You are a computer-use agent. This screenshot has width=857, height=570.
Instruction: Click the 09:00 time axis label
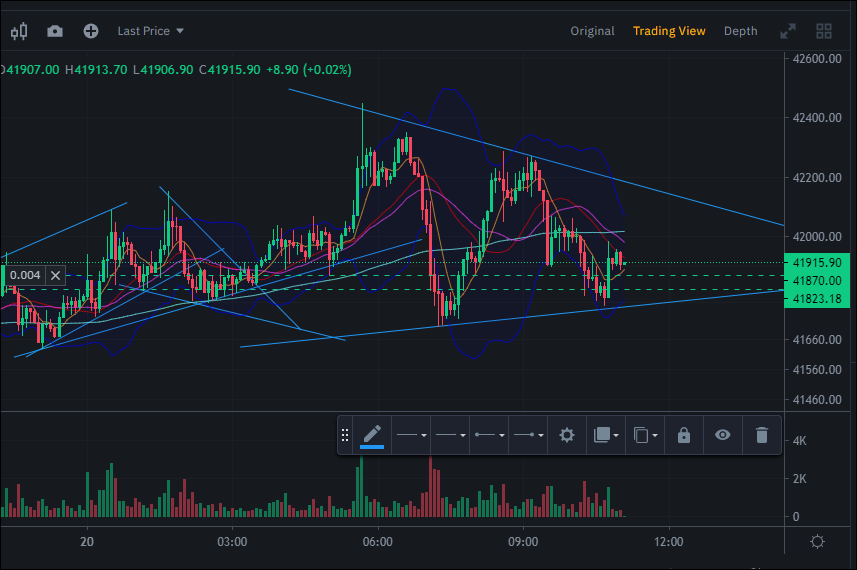(x=523, y=542)
